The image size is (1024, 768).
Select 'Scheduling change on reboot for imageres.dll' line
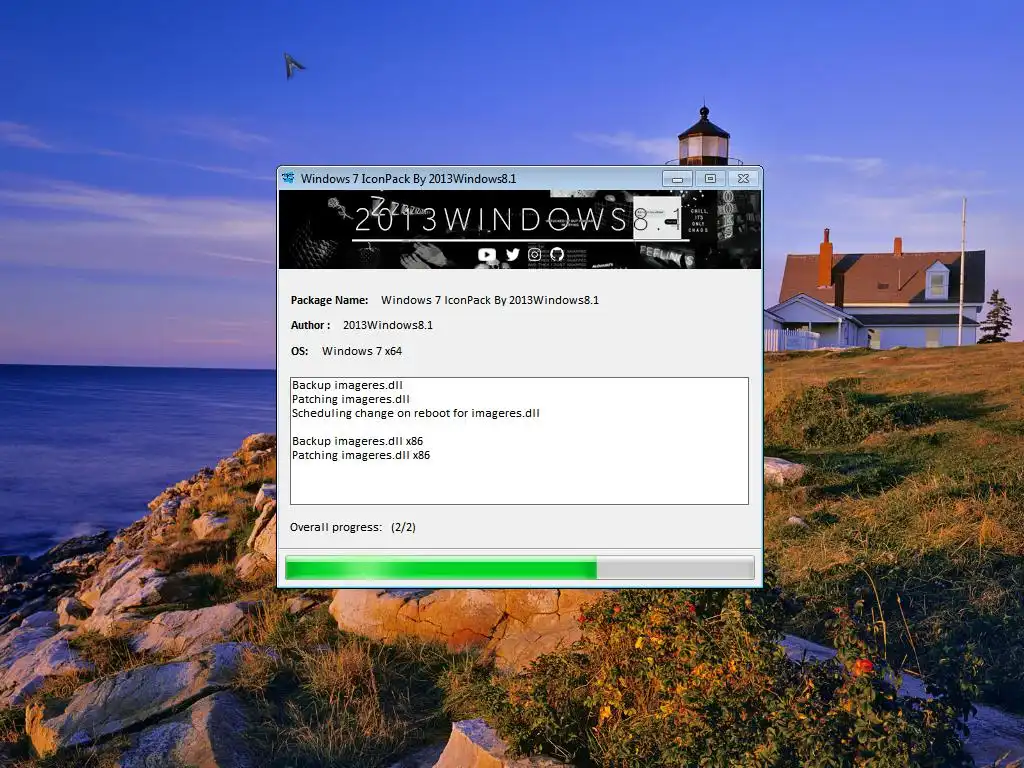coord(416,413)
